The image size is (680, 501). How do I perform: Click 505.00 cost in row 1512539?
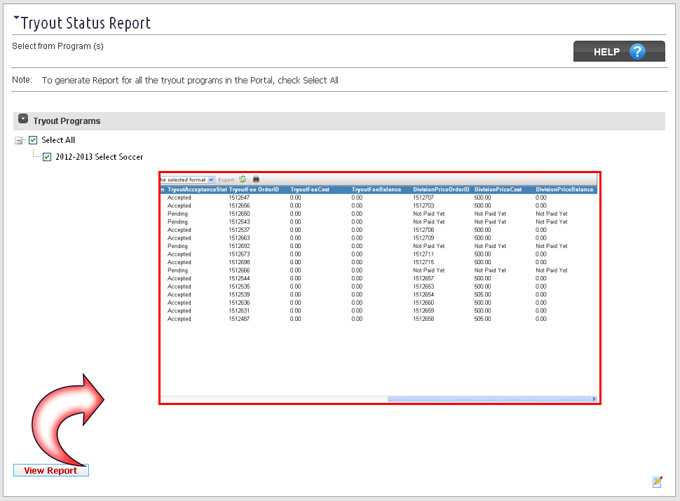(483, 295)
